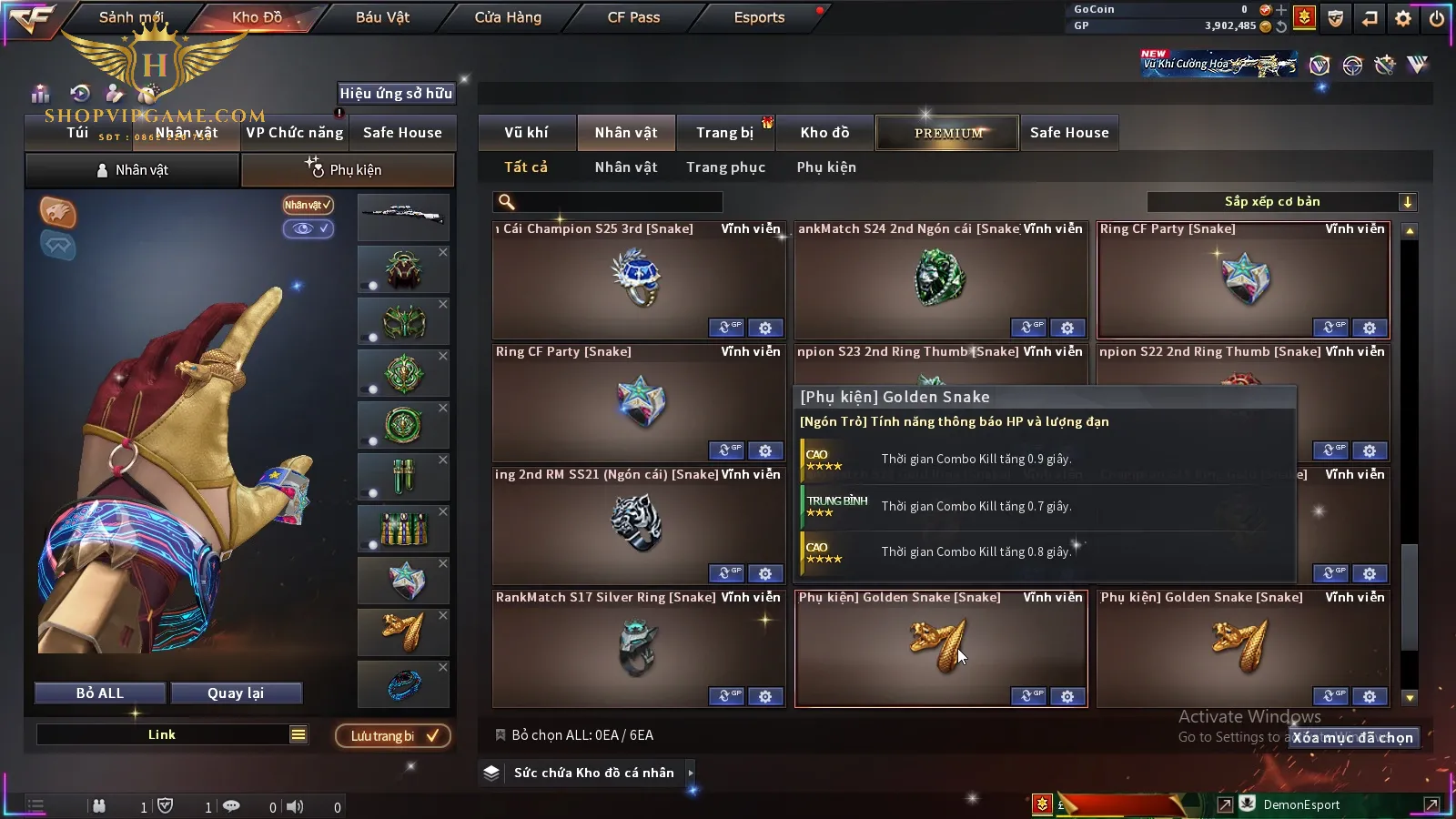Screen dimensions: 1456x819
Task: Open the Vũ Khí Cường Hóa banner
Action: click(x=1220, y=64)
